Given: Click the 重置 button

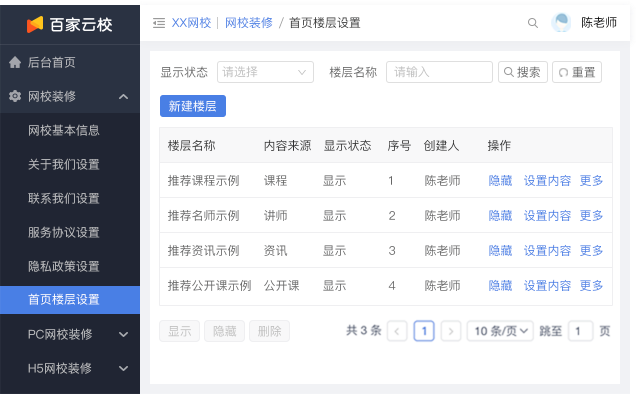Looking at the screenshot, I should pos(577,72).
